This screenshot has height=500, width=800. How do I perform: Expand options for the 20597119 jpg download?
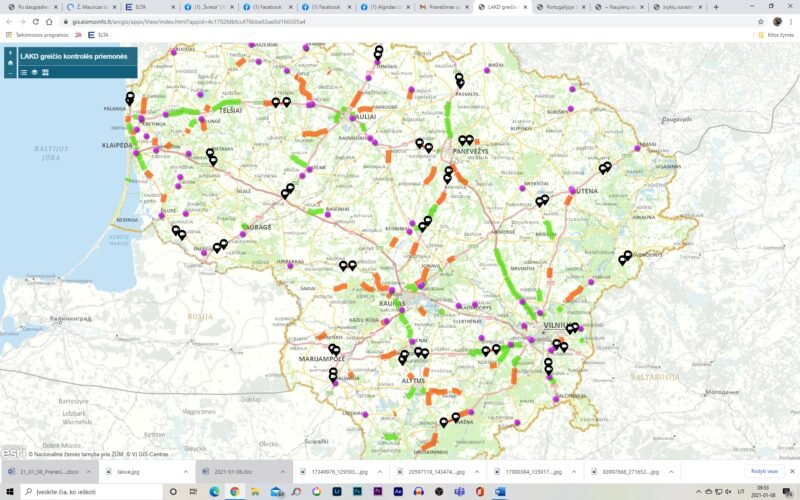pos(477,472)
